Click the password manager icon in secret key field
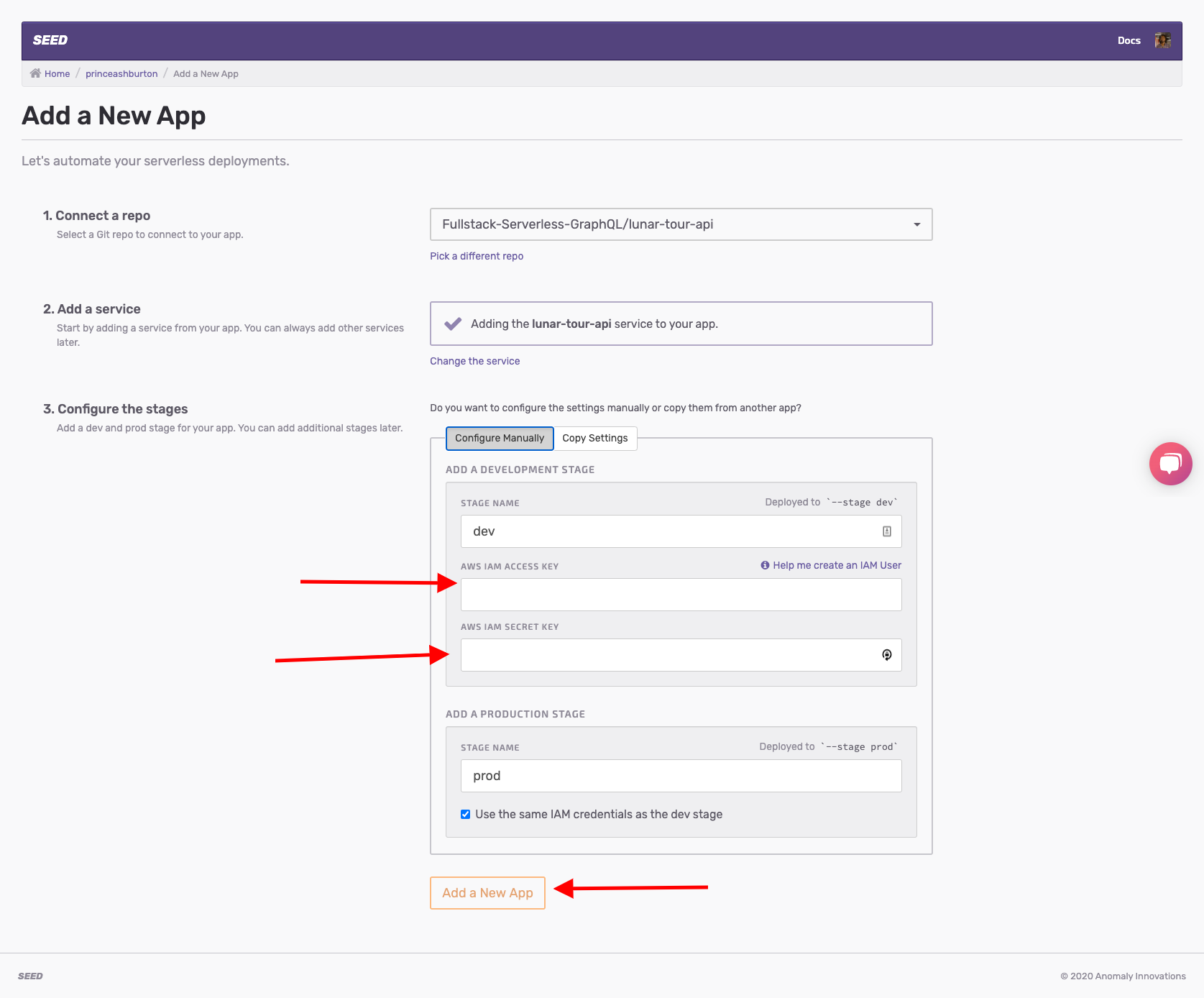 point(887,655)
